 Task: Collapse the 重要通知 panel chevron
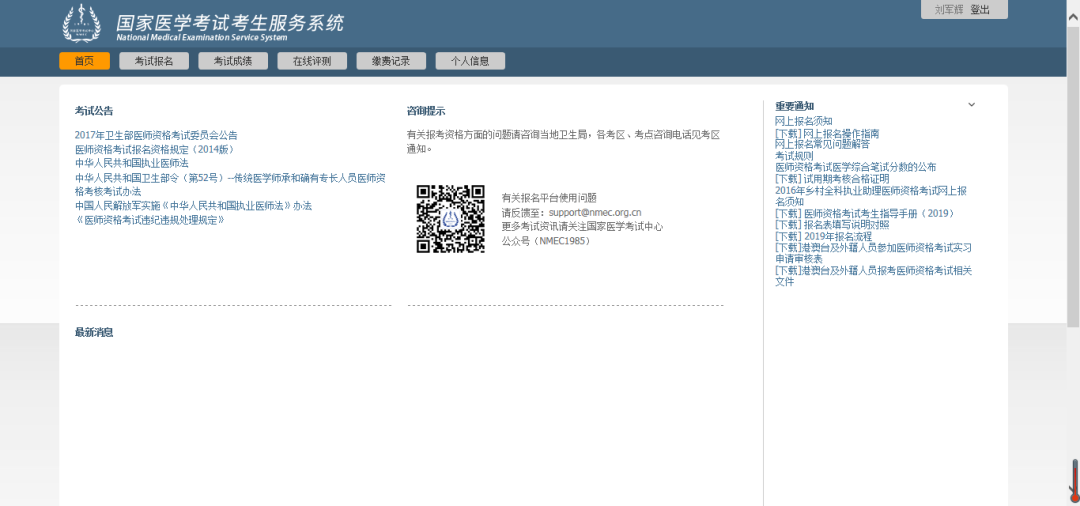(971, 105)
